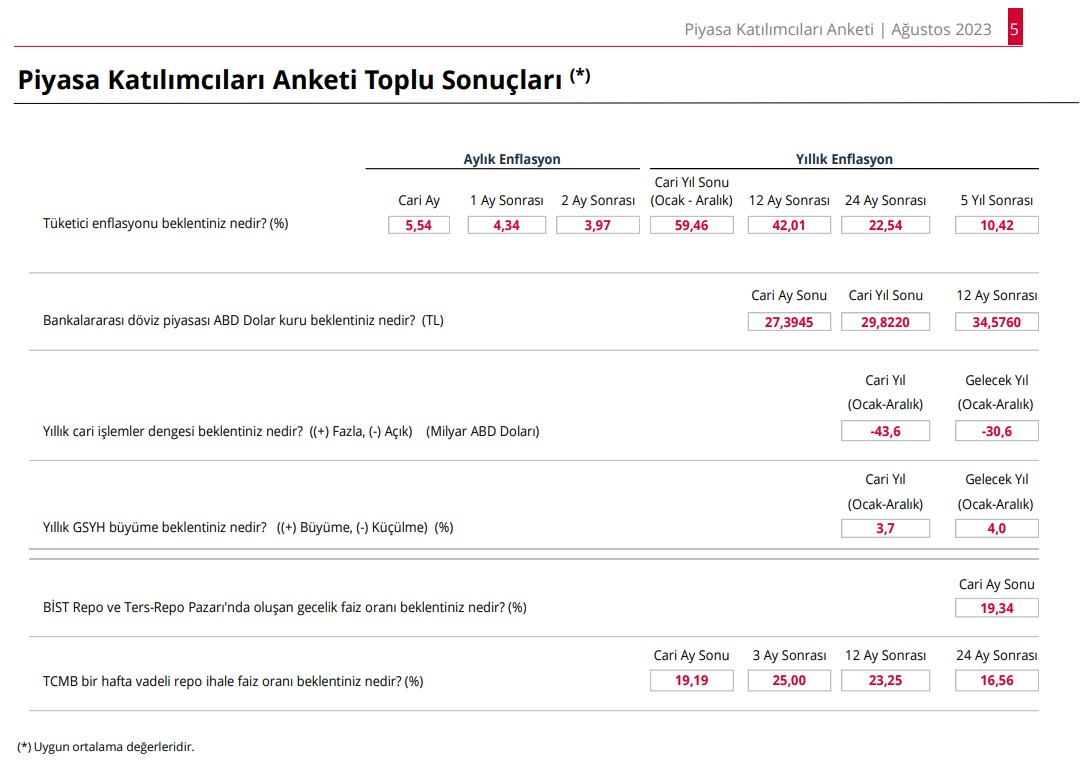Click the Ağustos 2023 header text
The height and width of the screenshot is (763, 1084).
click(x=945, y=29)
